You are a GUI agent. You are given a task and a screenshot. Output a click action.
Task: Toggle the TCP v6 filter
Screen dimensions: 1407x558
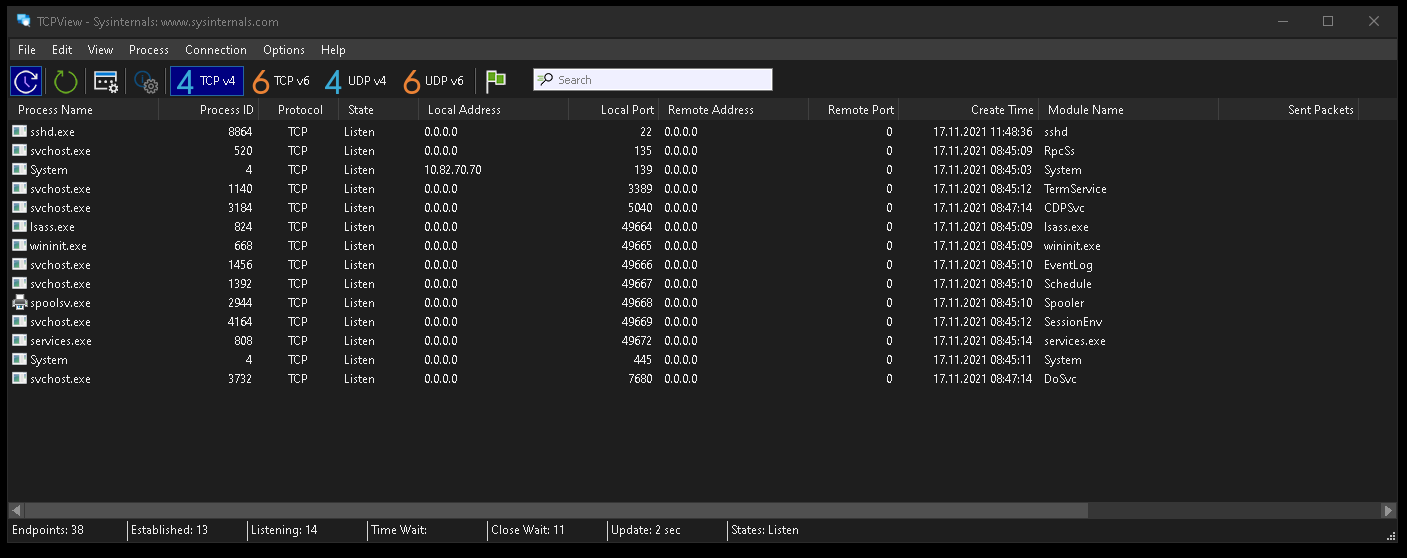pyautogui.click(x=281, y=81)
